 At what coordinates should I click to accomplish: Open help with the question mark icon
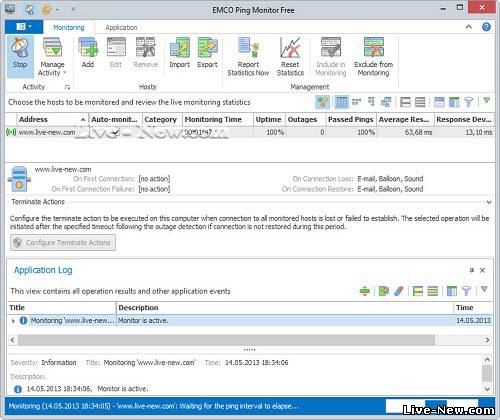coord(486,27)
